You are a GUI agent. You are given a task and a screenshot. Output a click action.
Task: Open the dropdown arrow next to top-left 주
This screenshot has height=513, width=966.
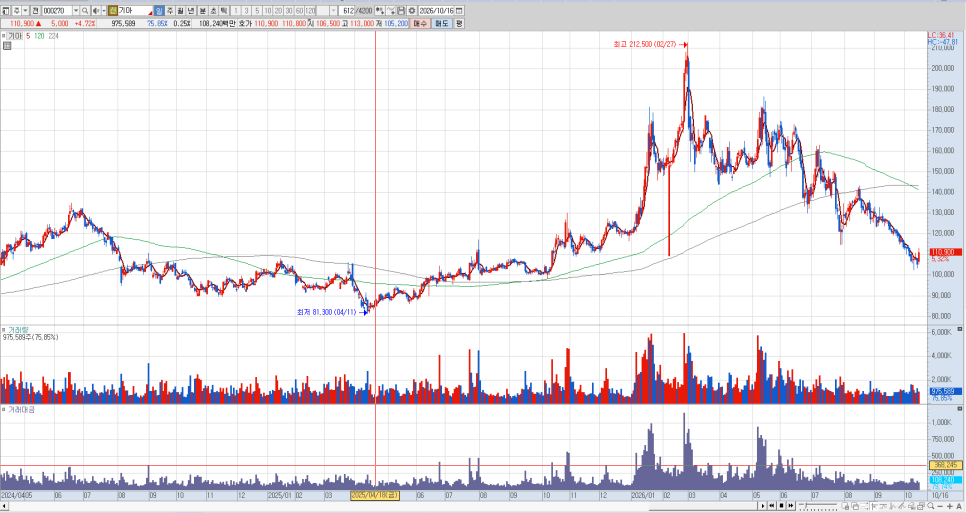pos(25,10)
